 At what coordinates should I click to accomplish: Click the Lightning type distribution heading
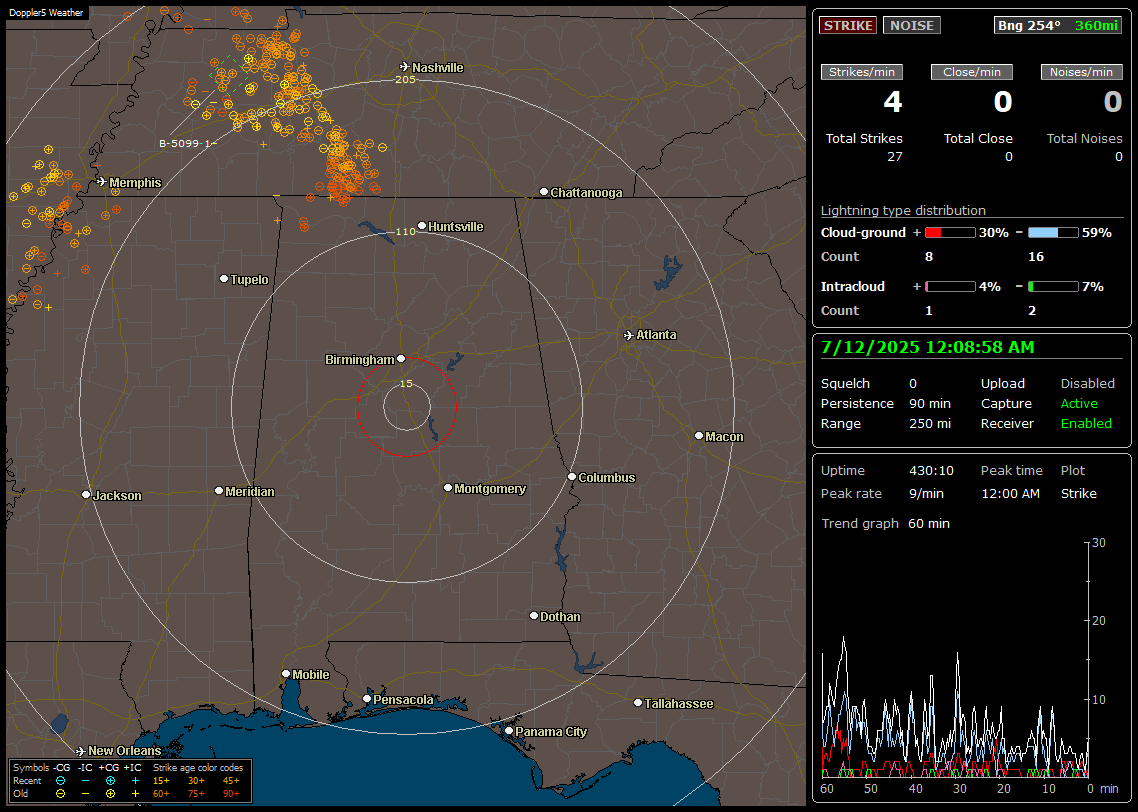pos(903,210)
